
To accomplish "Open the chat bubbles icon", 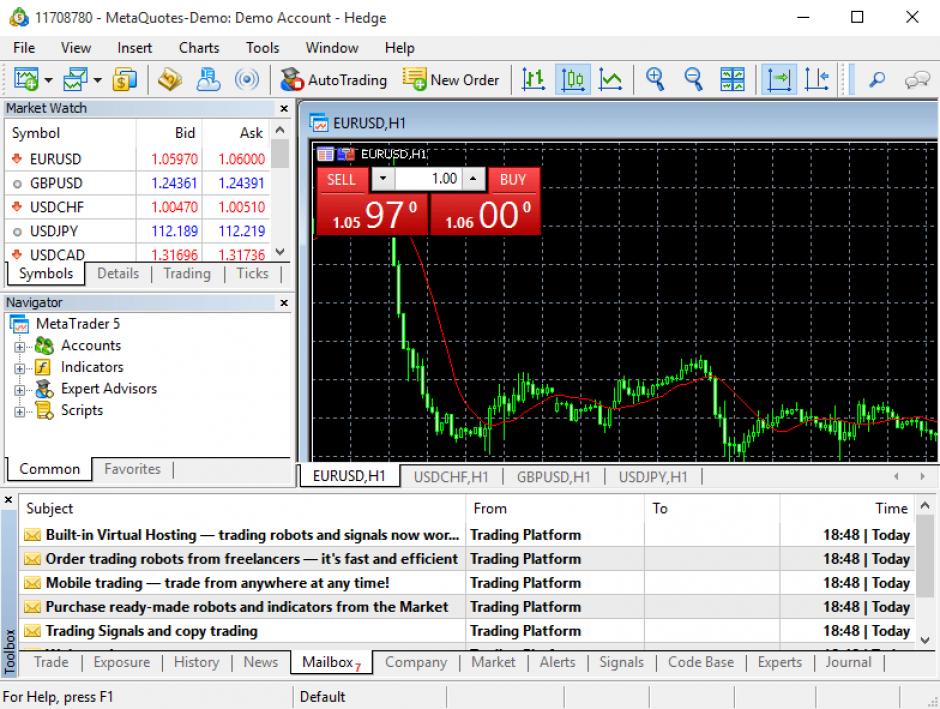I will 917,79.
